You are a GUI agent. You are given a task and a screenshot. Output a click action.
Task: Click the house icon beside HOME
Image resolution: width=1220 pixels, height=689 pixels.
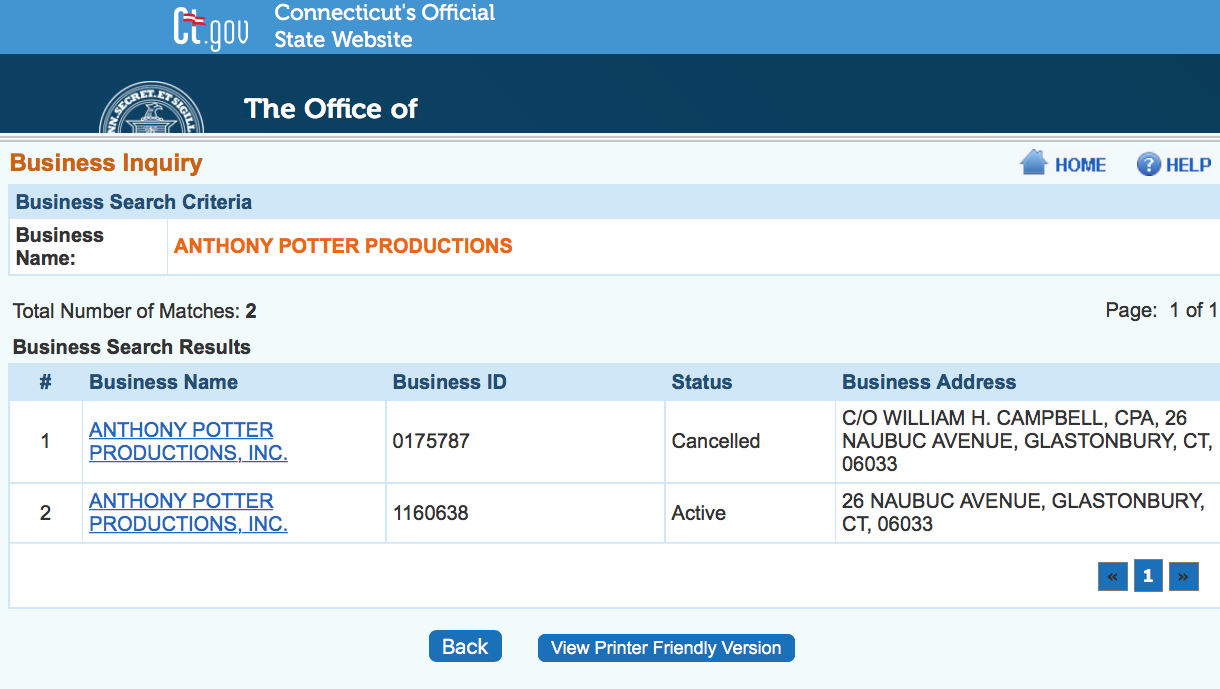pyautogui.click(x=1033, y=163)
